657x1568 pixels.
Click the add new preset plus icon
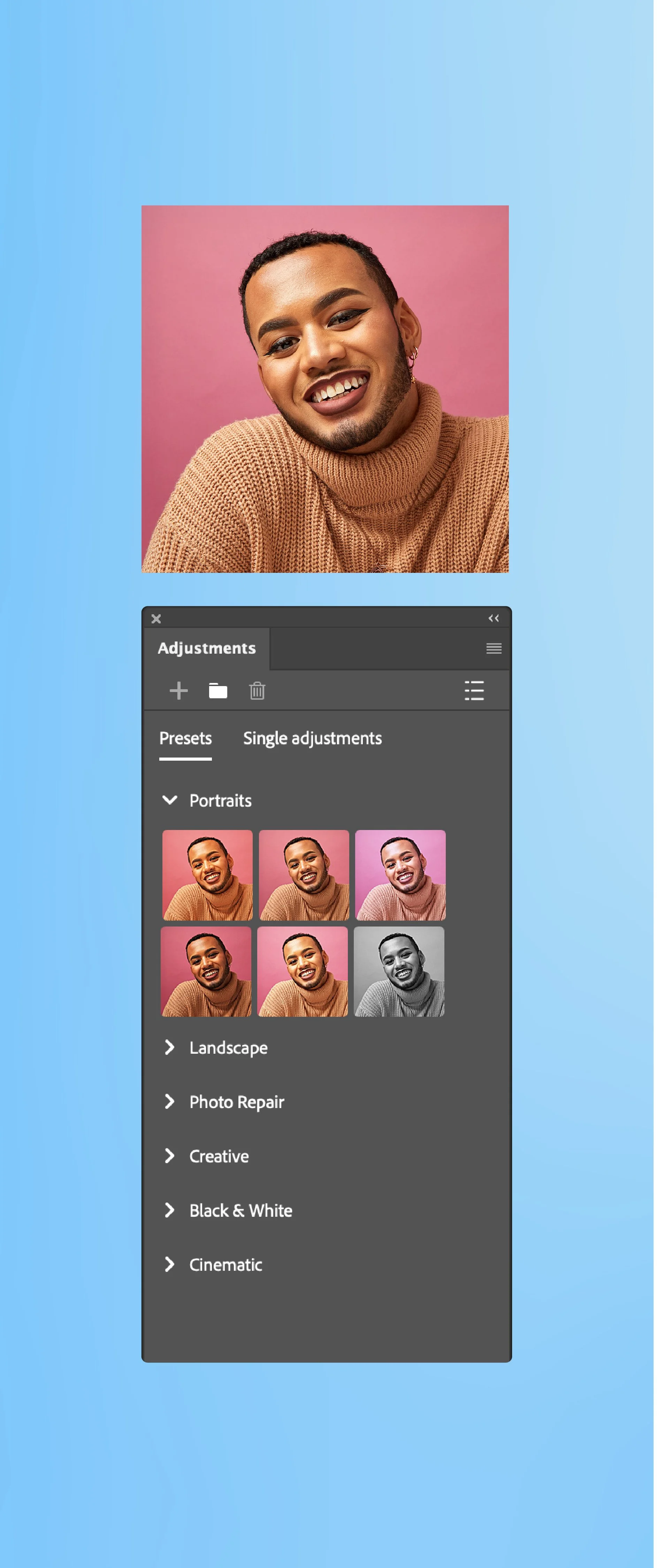[x=178, y=691]
